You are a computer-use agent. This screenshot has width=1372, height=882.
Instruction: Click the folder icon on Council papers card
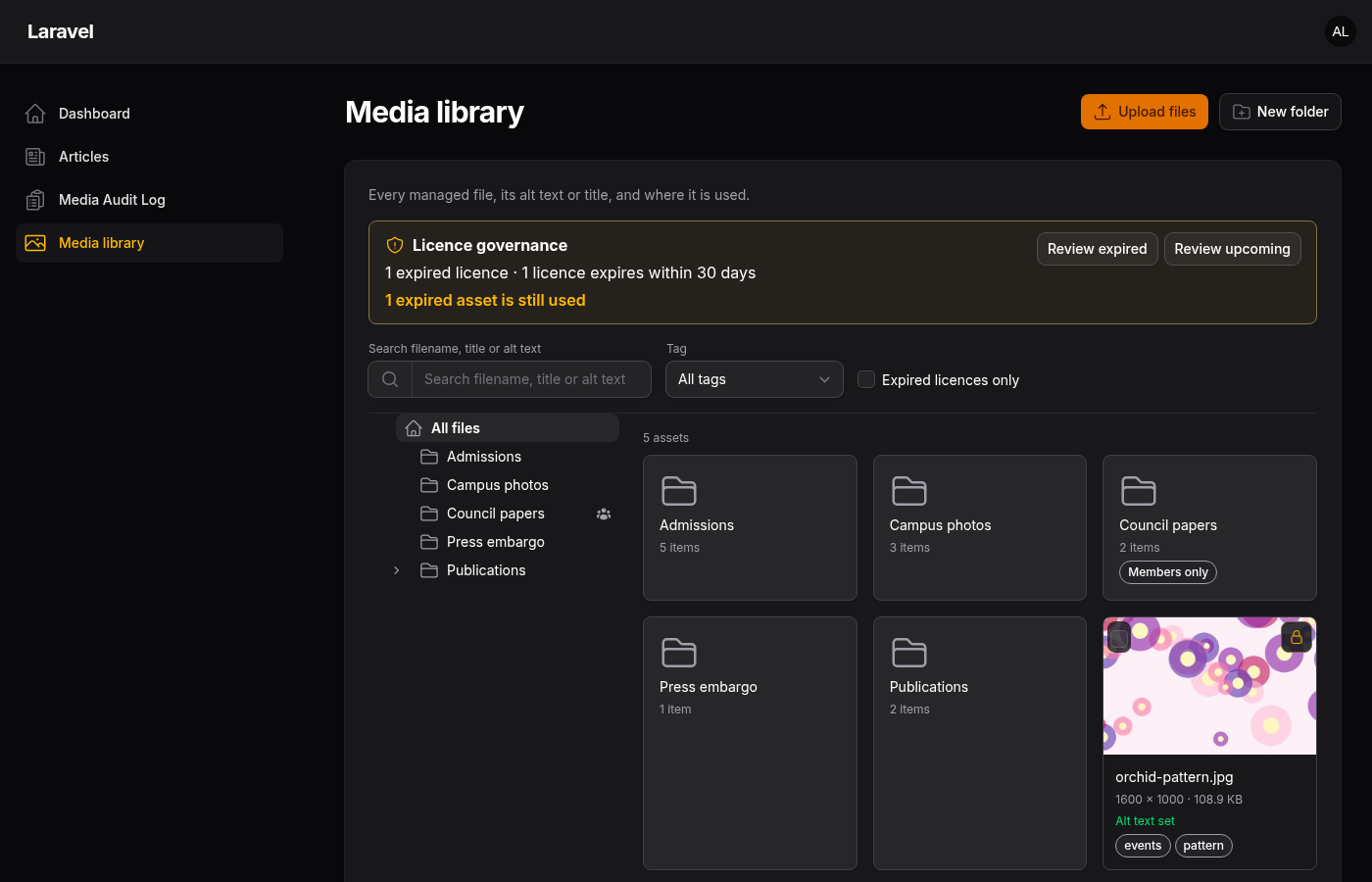coord(1139,490)
